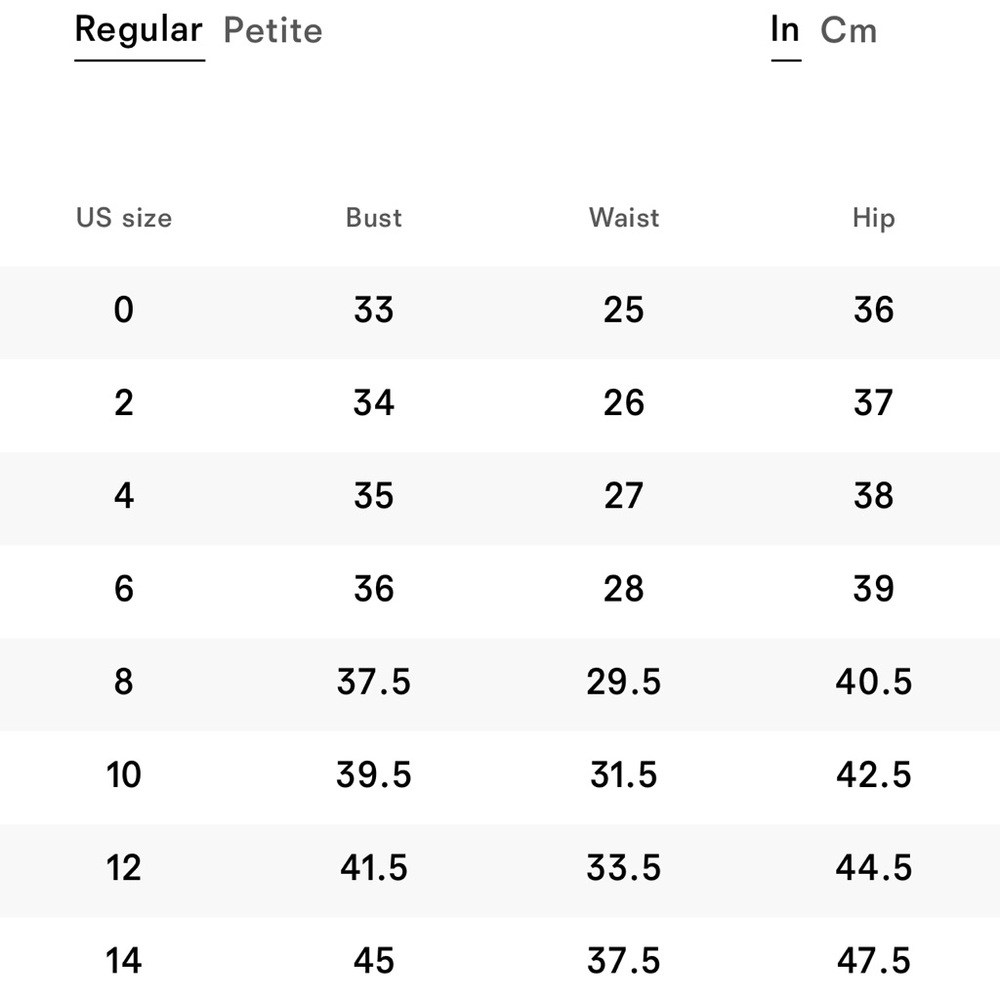The image size is (1000, 1000).
Task: Click the 45 bust value for size 14
Action: (x=374, y=961)
